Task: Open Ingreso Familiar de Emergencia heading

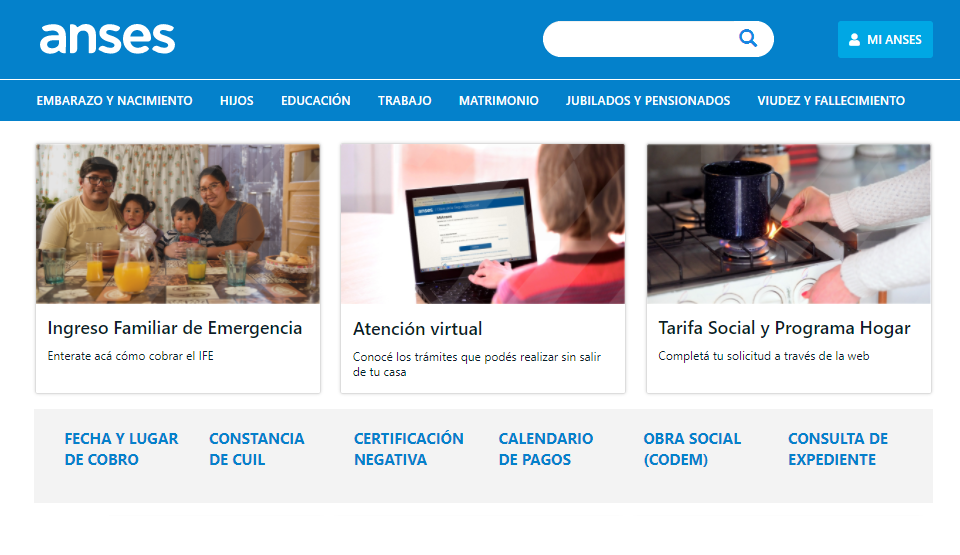Action: point(174,328)
